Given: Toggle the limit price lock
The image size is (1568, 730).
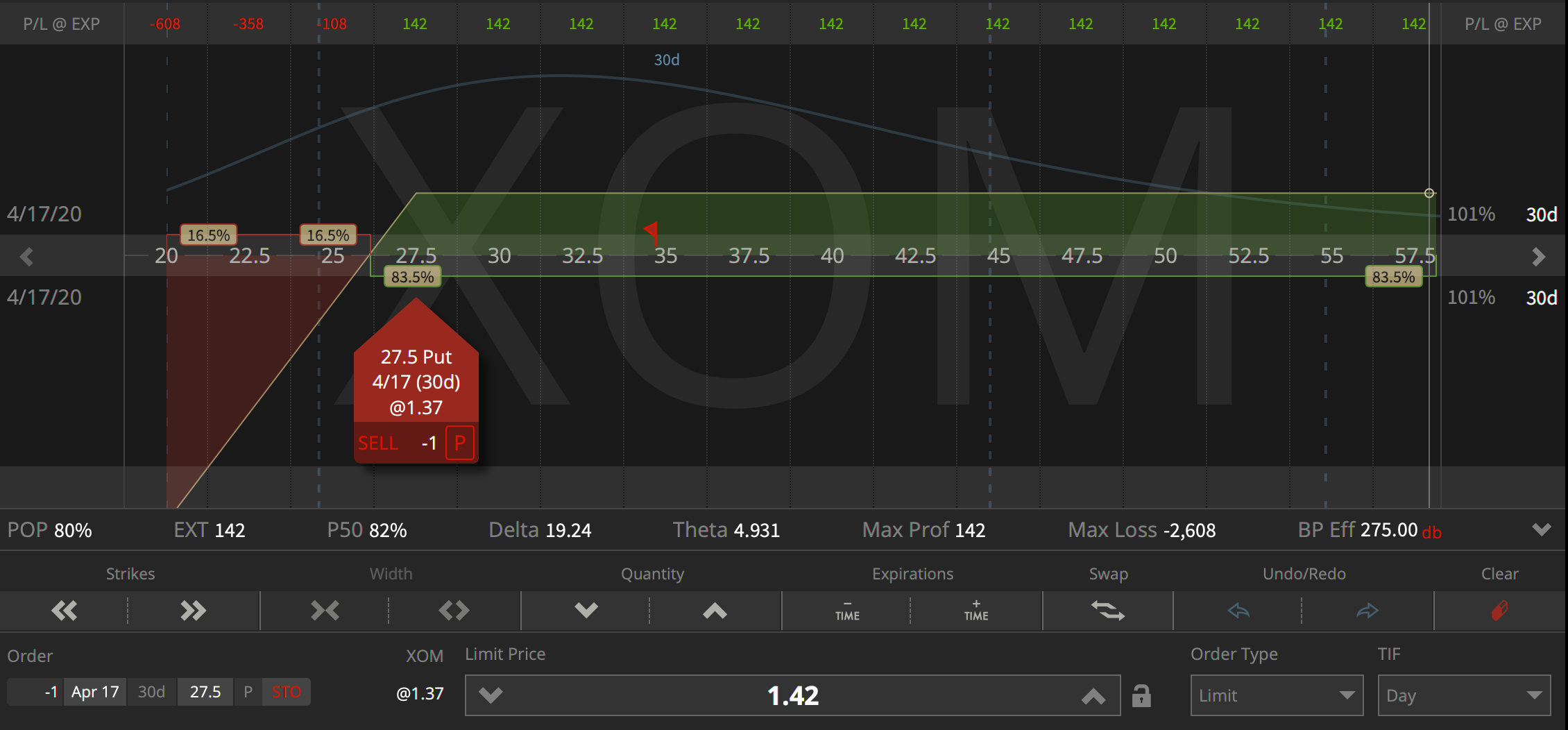Looking at the screenshot, I should pyautogui.click(x=1141, y=695).
